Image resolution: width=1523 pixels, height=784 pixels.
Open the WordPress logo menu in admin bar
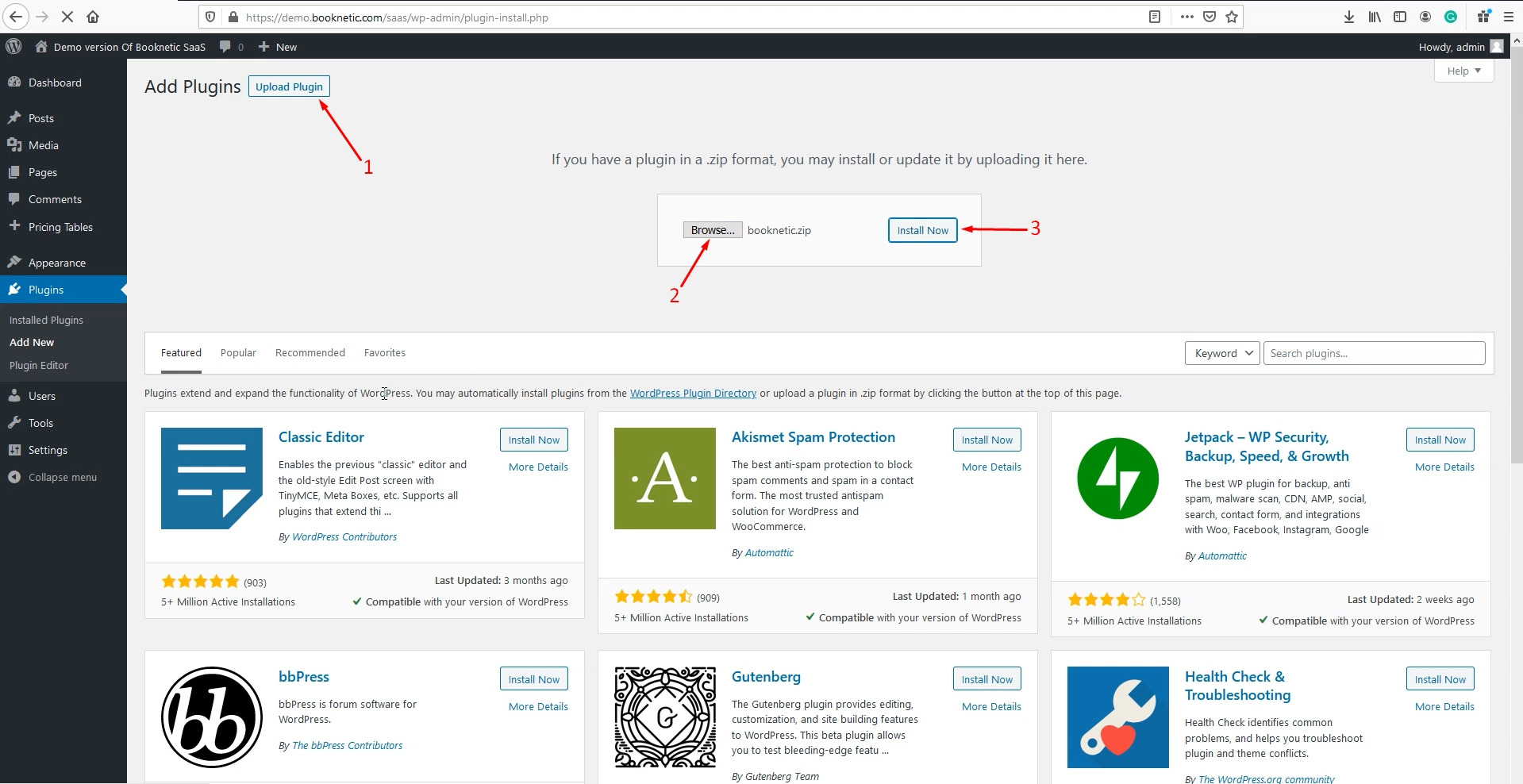13,46
